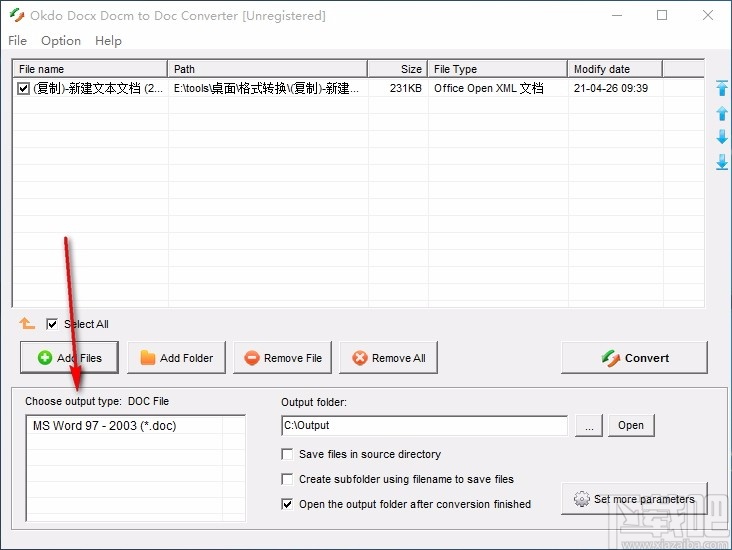Toggle the Select All checkbox
The height and width of the screenshot is (550, 732).
click(x=52, y=324)
